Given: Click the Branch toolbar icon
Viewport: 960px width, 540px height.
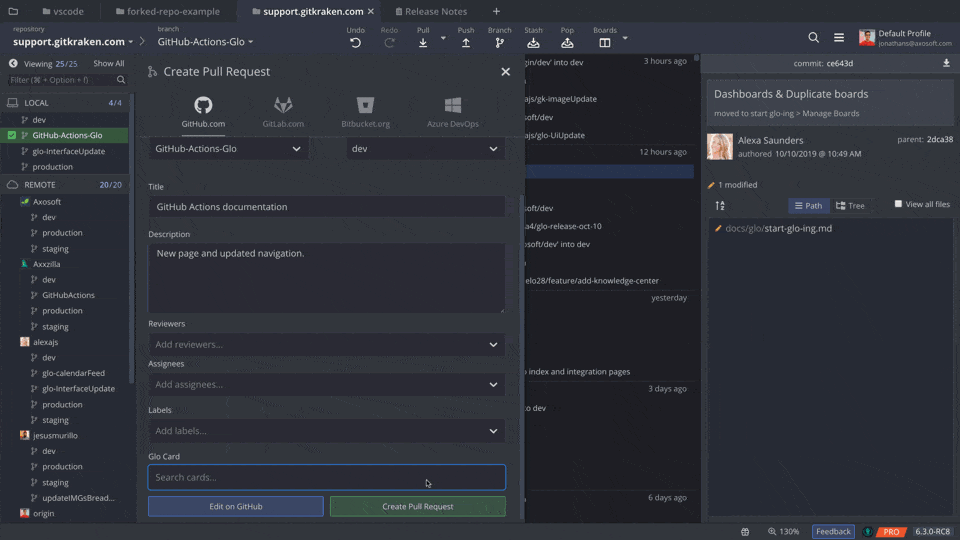Looking at the screenshot, I should pyautogui.click(x=500, y=43).
